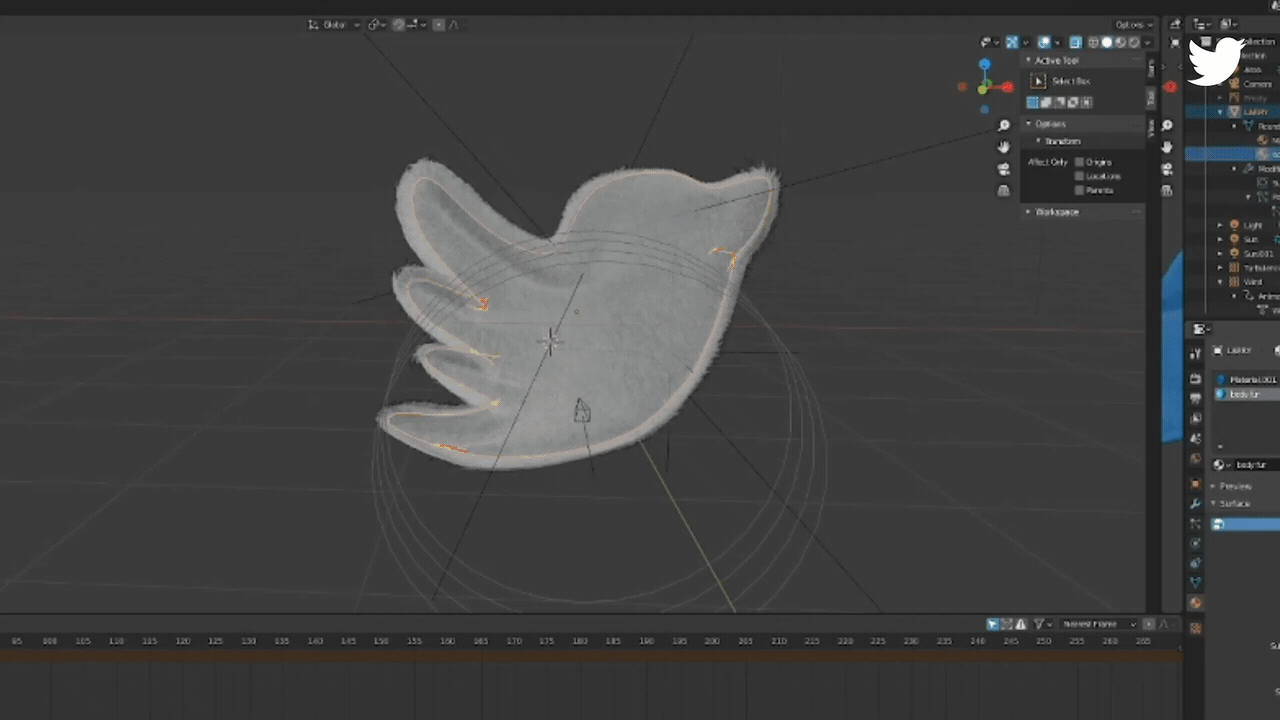Open the viewport Options dropdown
The image size is (1280, 720).
pos(1134,24)
